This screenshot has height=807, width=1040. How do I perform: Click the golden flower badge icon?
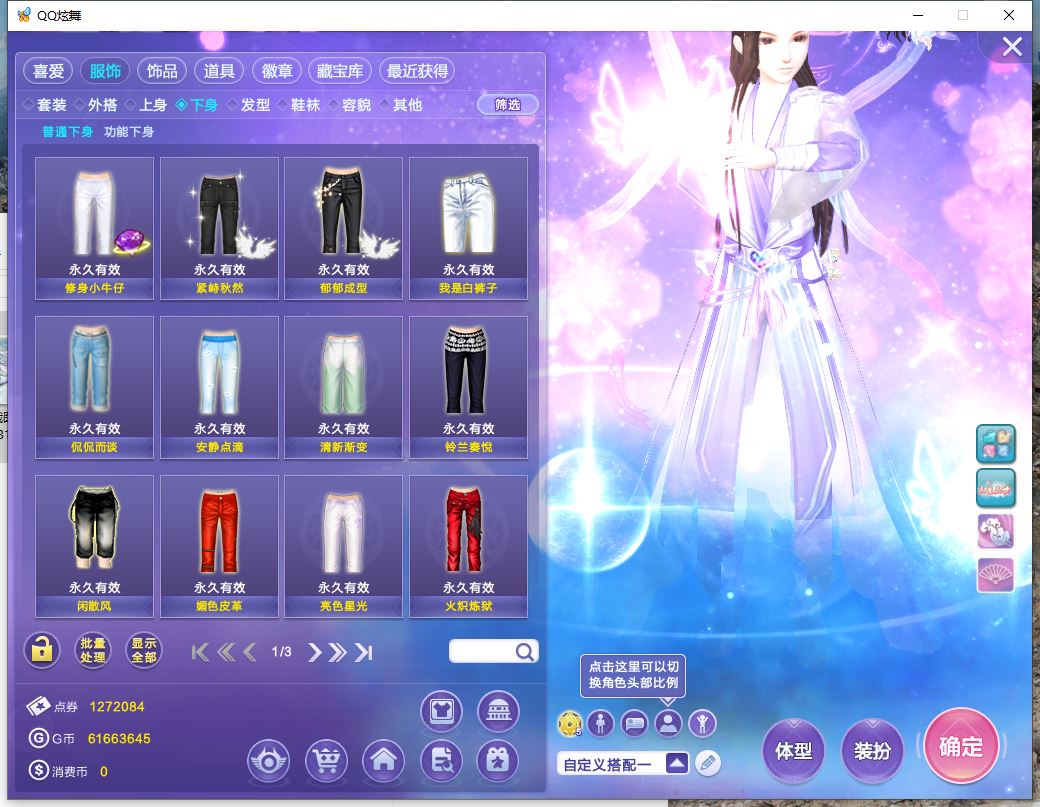(x=570, y=723)
